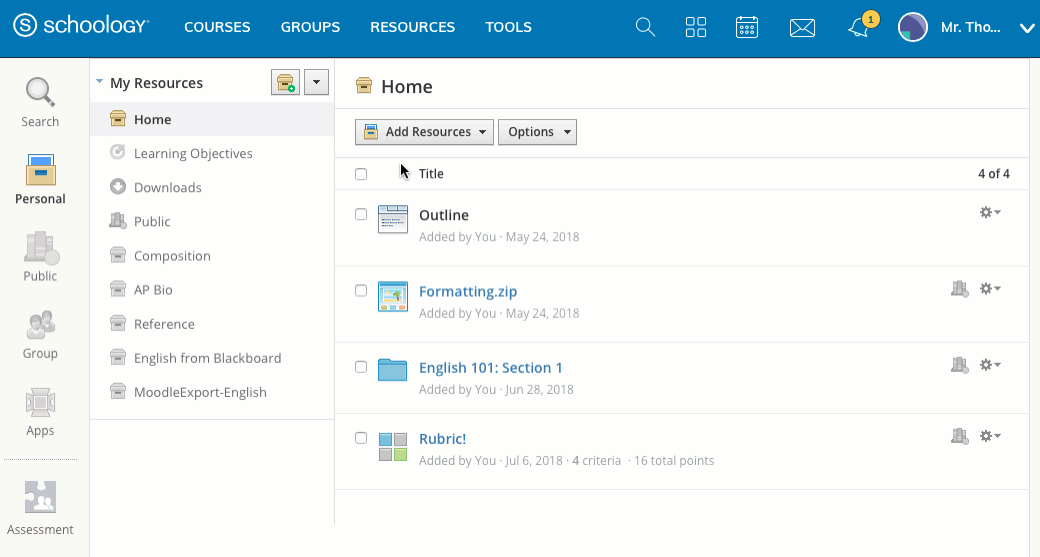Select the AP Bio collection
Viewport: 1040px width, 557px height.
click(x=153, y=290)
